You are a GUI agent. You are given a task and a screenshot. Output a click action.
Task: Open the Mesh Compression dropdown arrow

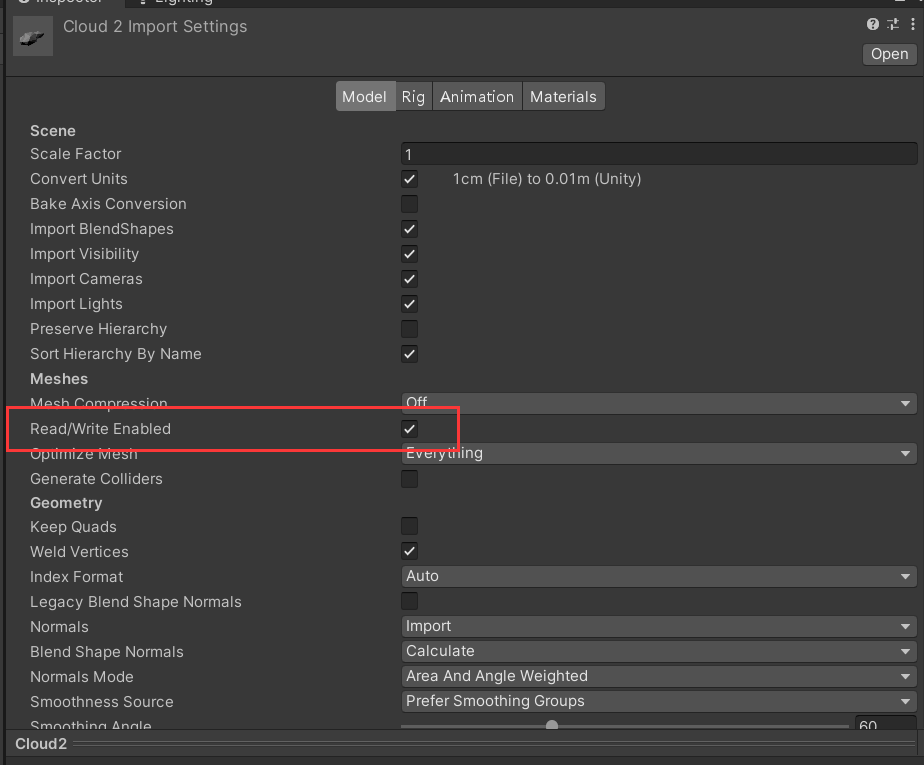pos(906,403)
